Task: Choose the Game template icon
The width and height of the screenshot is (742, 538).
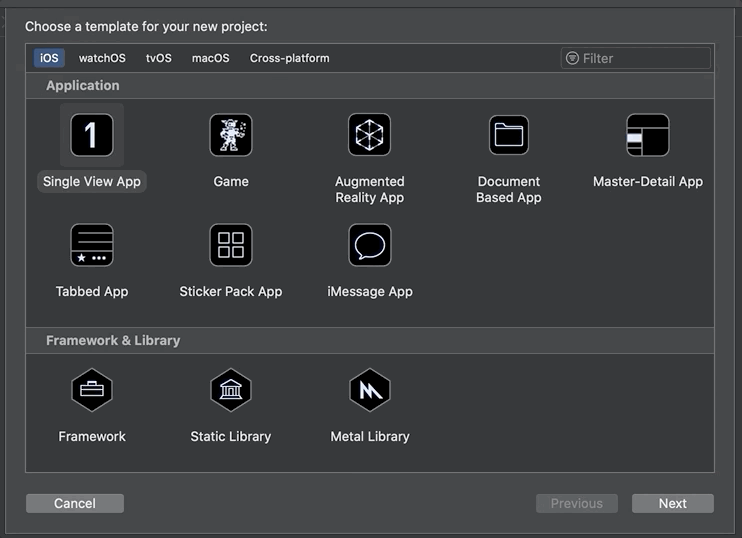Action: point(231,135)
